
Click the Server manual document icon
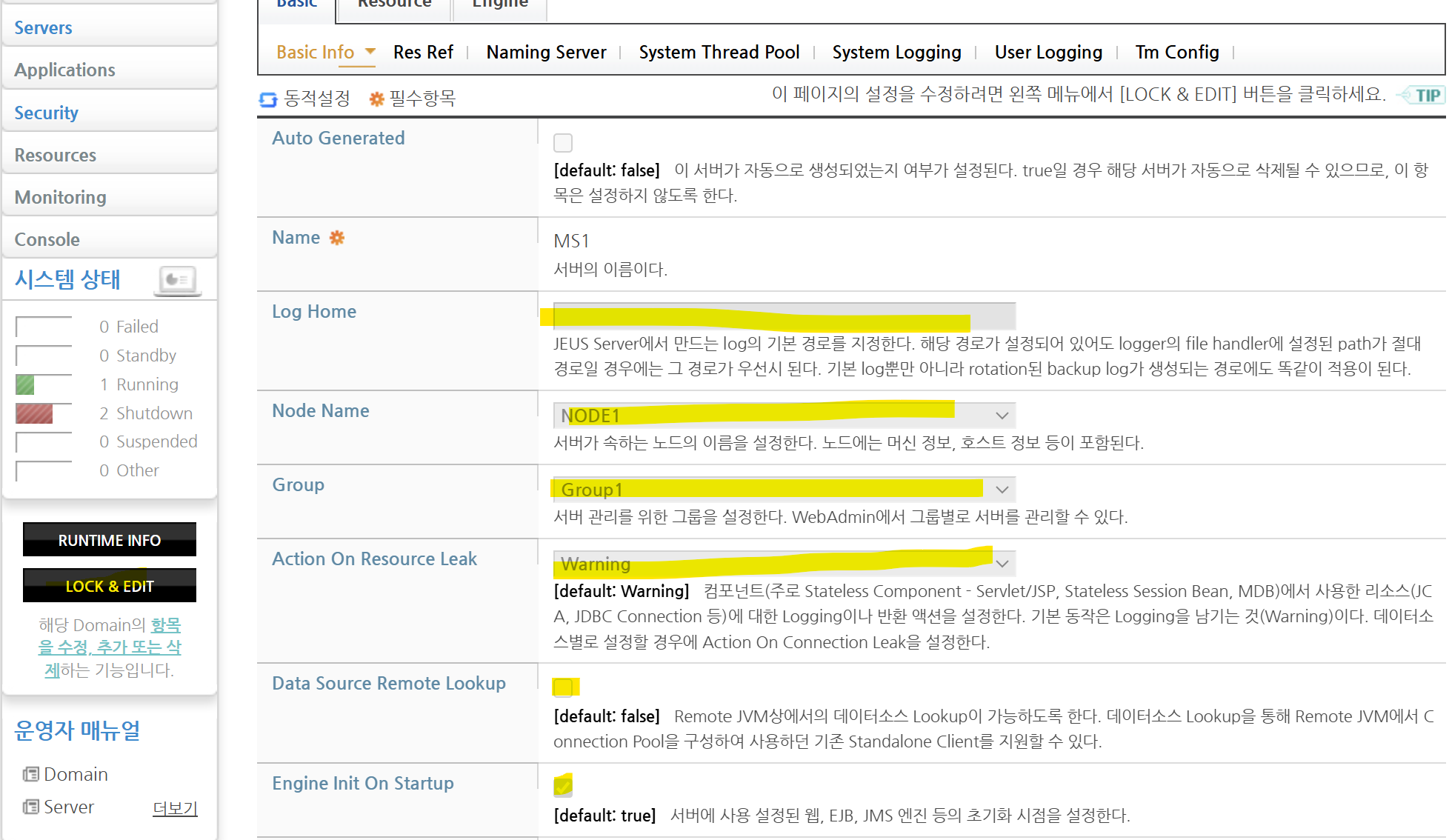30,807
